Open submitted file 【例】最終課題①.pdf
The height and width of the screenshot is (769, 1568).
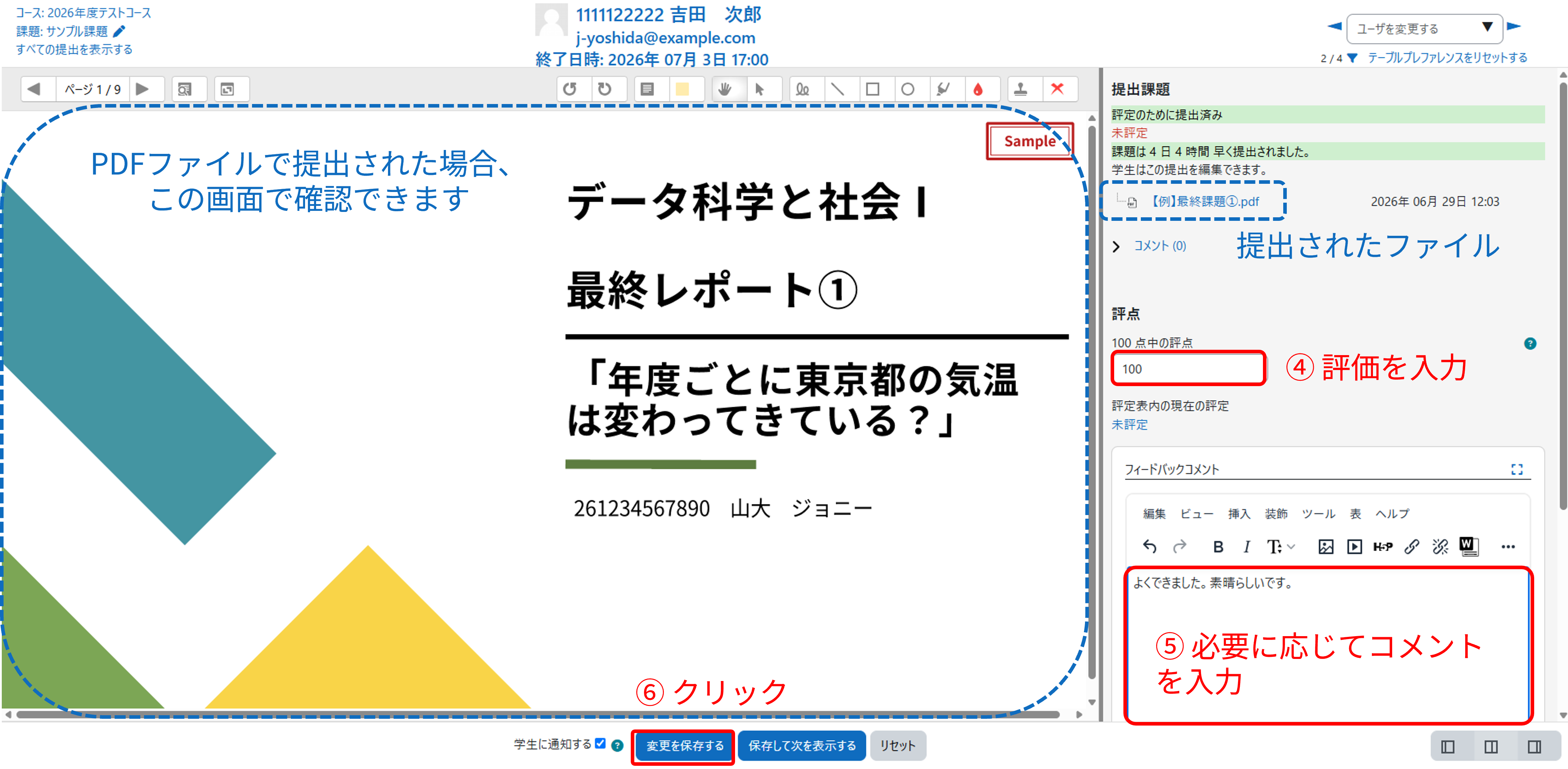coord(1205,202)
